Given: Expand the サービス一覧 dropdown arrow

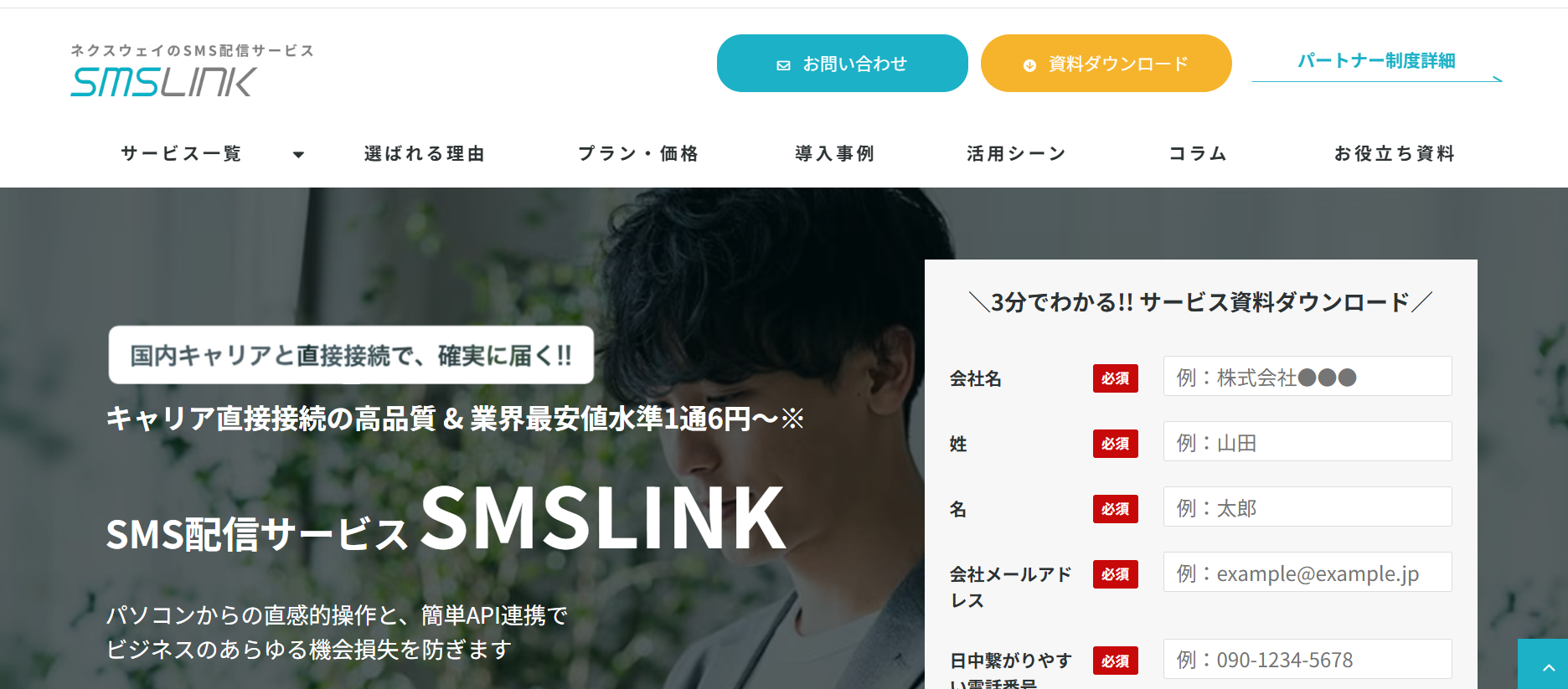Looking at the screenshot, I should (298, 154).
